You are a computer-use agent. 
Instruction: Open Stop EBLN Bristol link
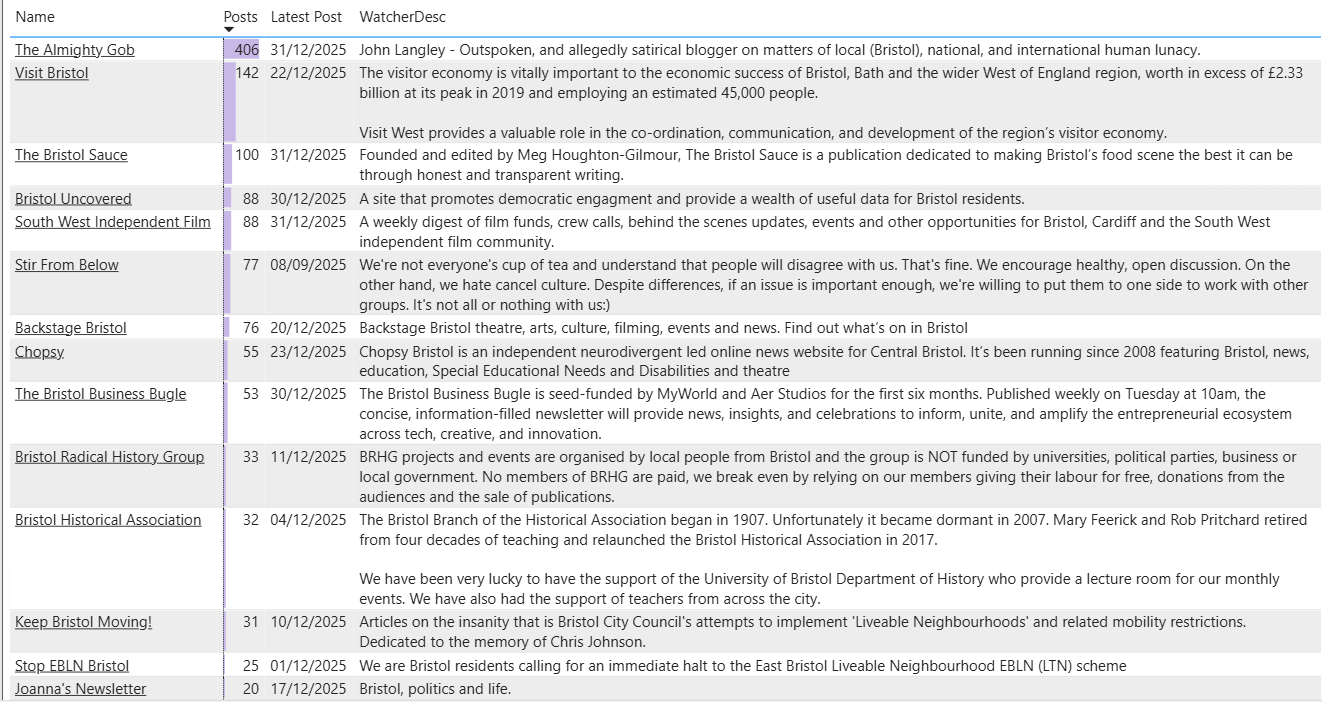(x=71, y=666)
